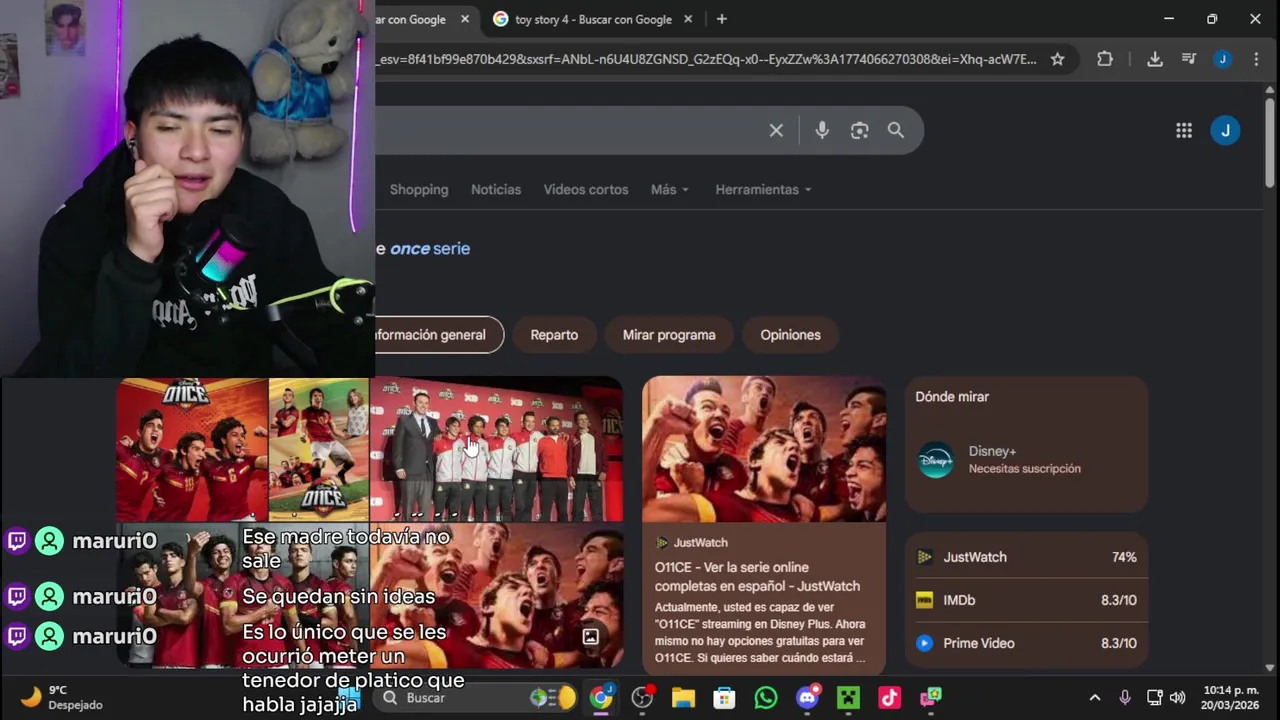Open Chrome profile J in toolbar
The height and width of the screenshot is (720, 1280).
(1223, 59)
